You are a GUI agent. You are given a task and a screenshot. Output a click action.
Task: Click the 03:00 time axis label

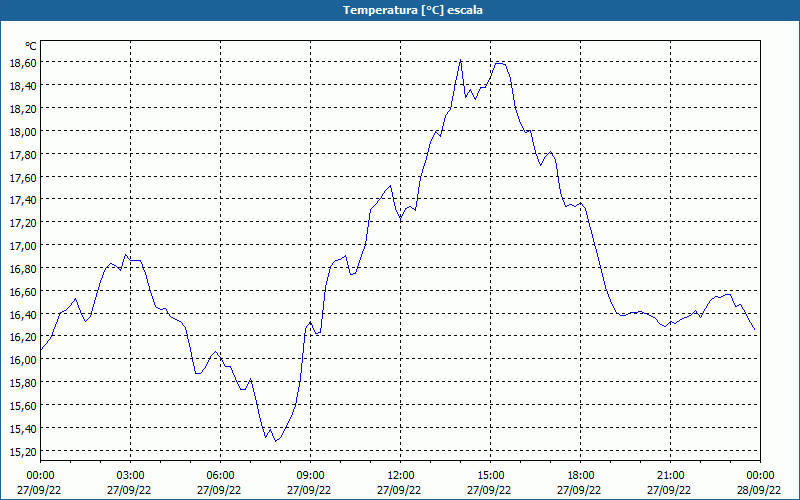coord(130,476)
